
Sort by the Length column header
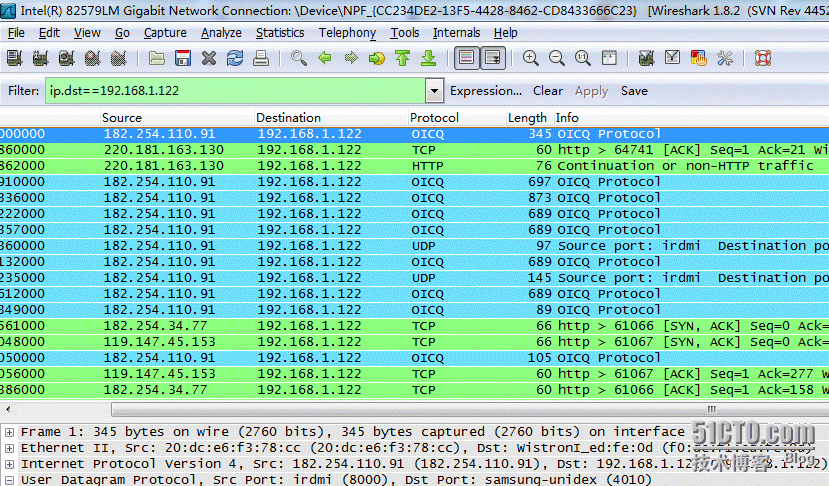pyautogui.click(x=529, y=117)
